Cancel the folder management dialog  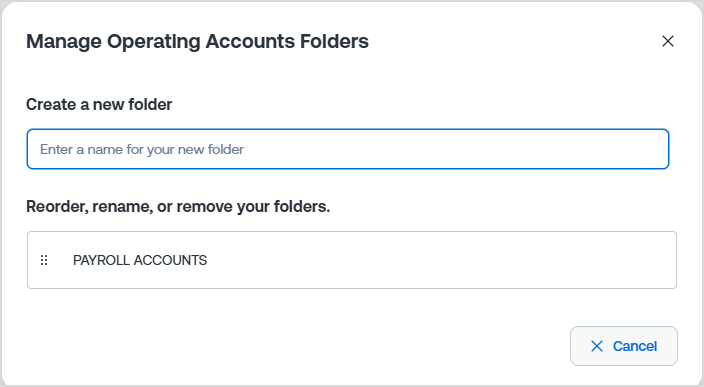click(x=624, y=346)
